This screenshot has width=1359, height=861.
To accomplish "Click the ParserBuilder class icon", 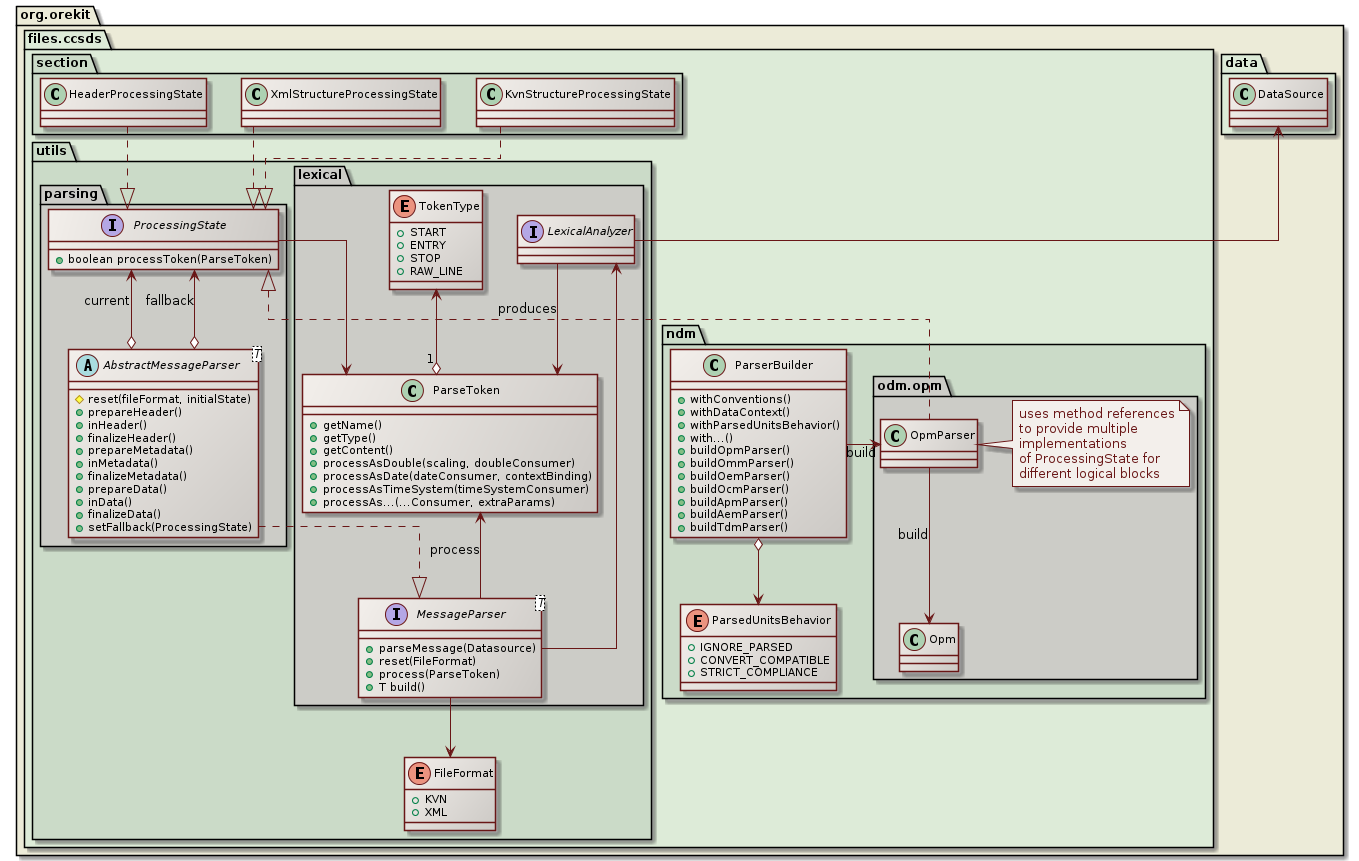I will pos(712,366).
